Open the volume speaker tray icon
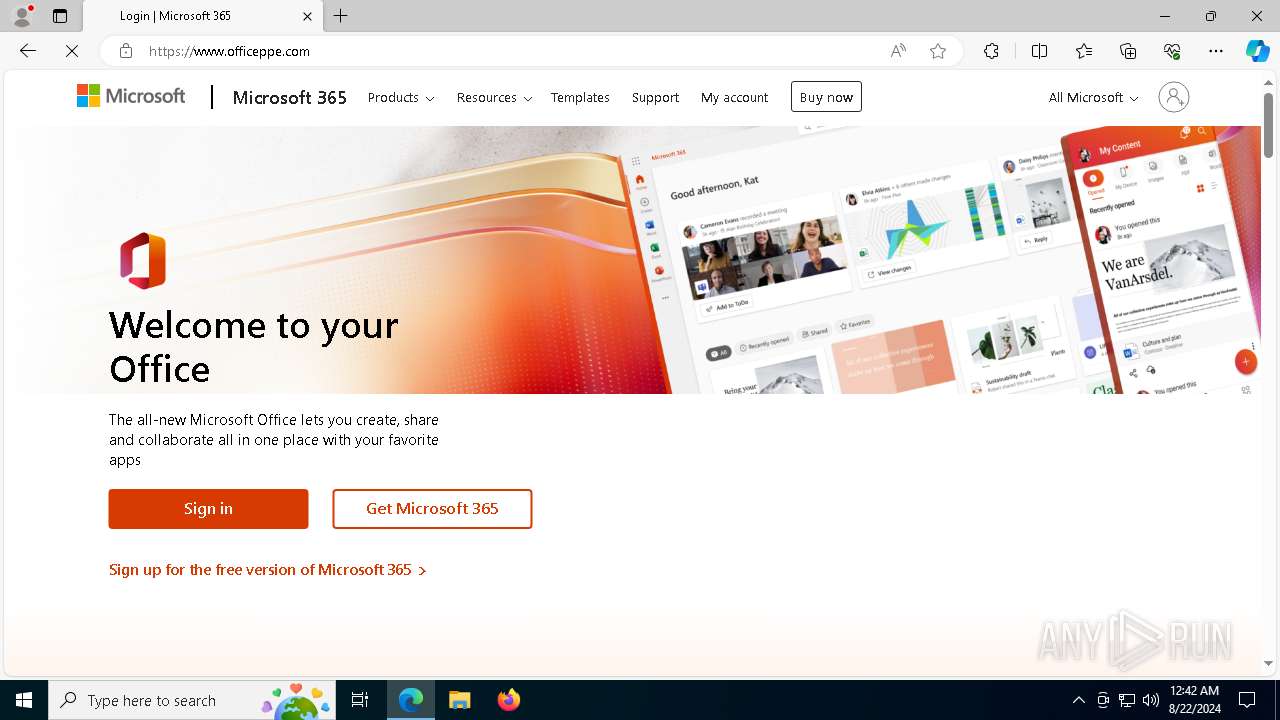This screenshot has width=1280, height=720. coord(1151,700)
